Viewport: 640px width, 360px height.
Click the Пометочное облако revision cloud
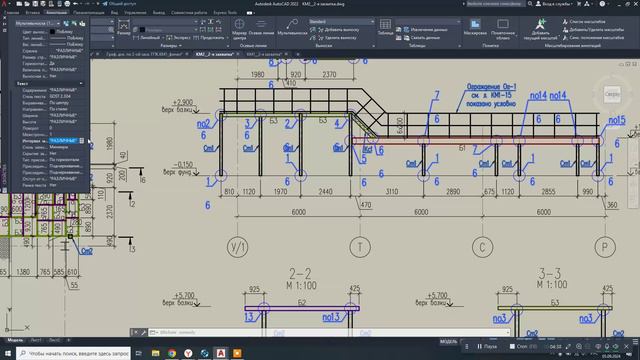[x=503, y=29]
